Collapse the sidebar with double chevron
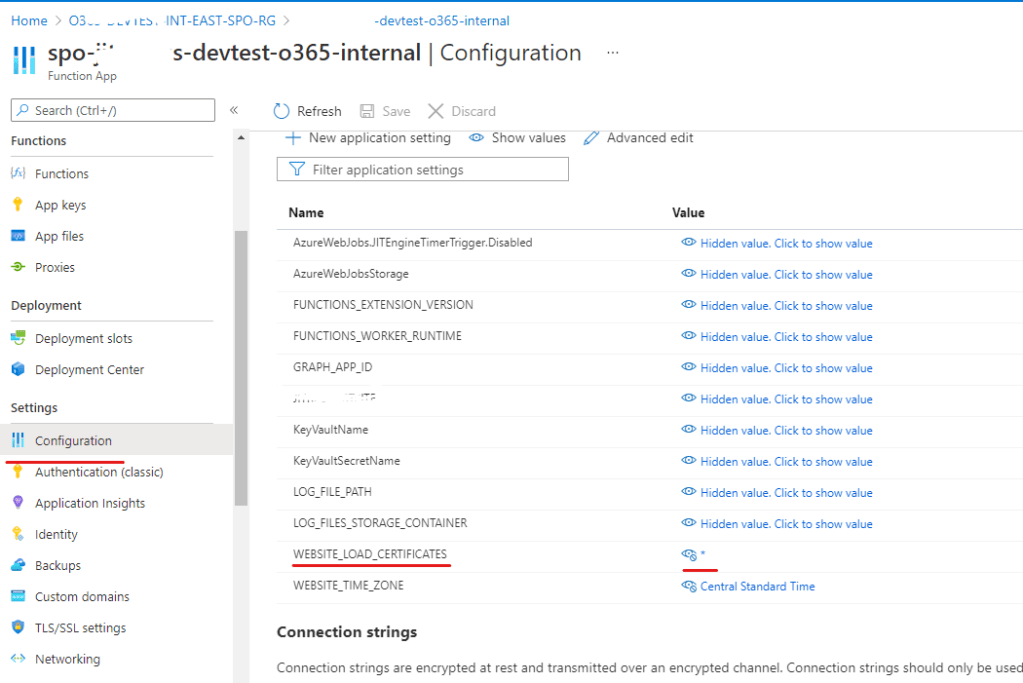The width and height of the screenshot is (1023, 683). click(234, 110)
